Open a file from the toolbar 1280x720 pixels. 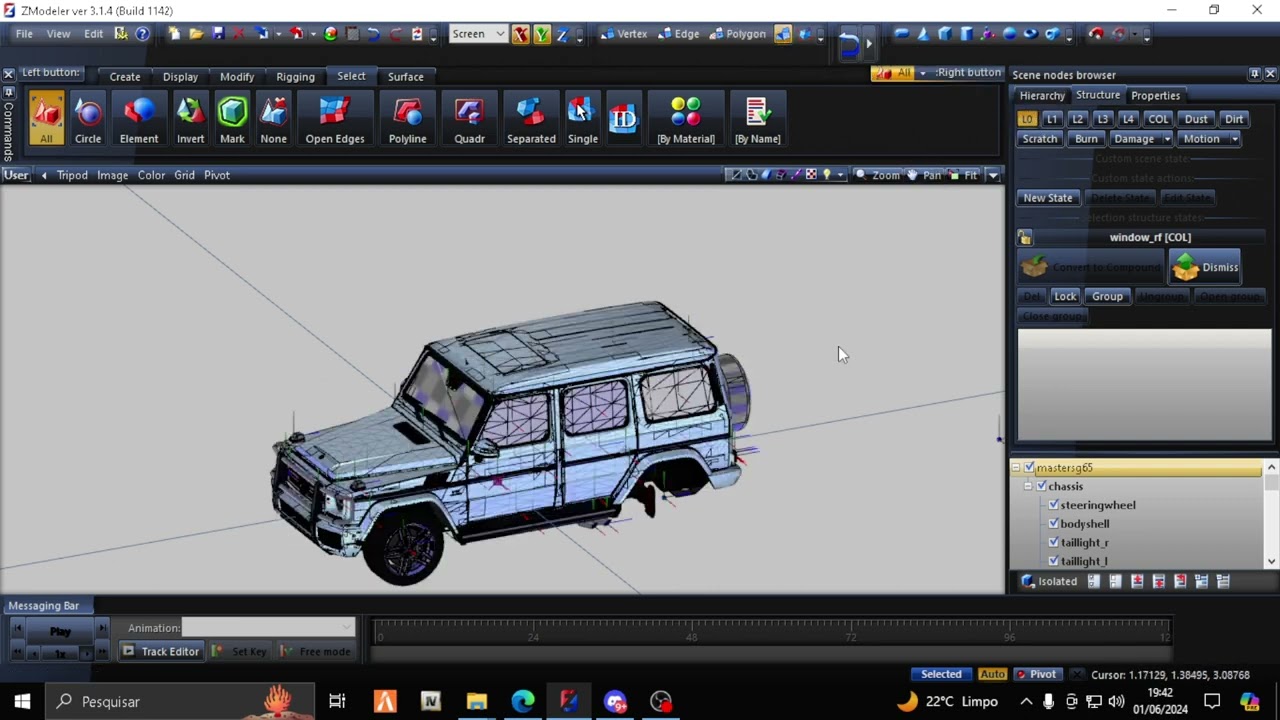(196, 34)
